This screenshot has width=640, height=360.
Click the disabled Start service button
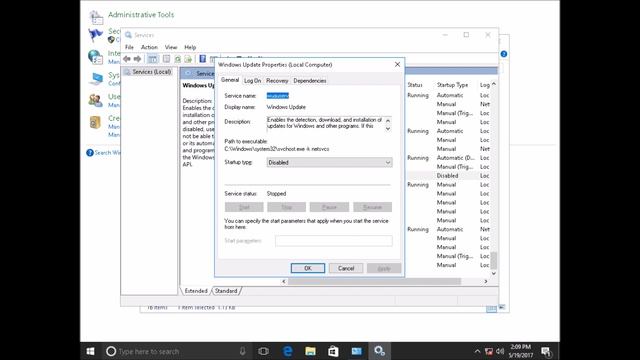coord(244,207)
